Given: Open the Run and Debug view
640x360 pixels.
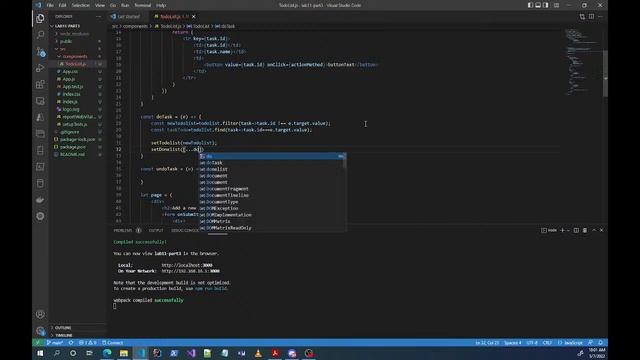Looking at the screenshot, I should tap(40, 68).
